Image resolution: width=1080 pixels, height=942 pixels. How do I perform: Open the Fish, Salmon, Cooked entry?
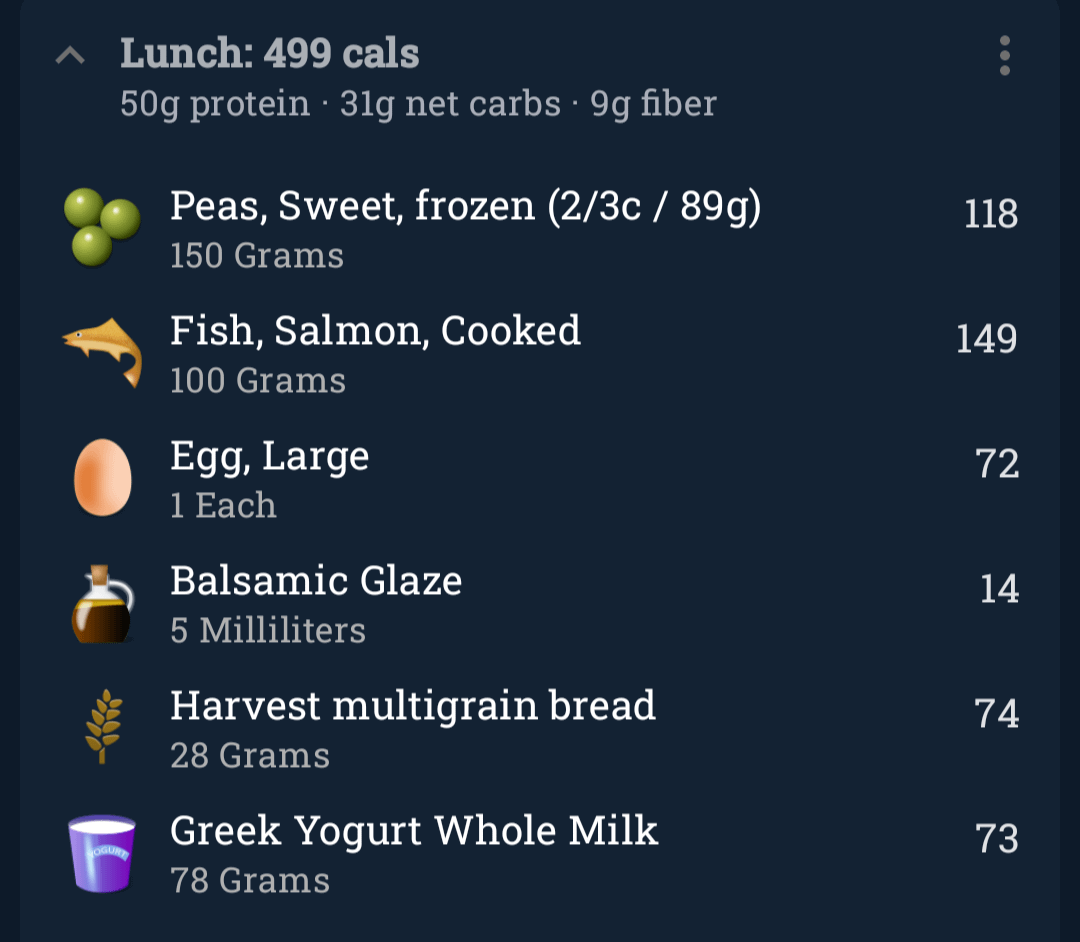pos(375,331)
